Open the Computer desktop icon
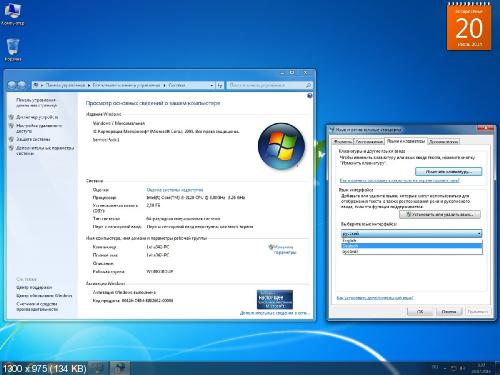The width and height of the screenshot is (500, 375). point(12,14)
